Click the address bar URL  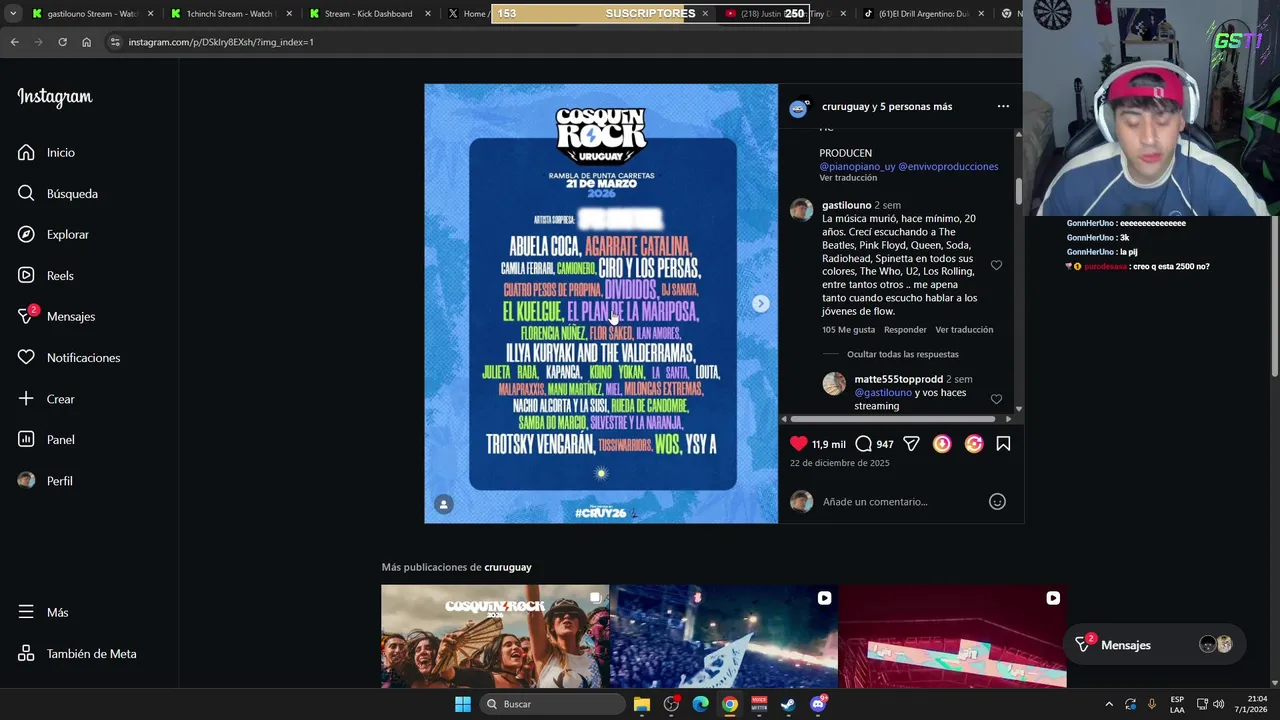221,42
